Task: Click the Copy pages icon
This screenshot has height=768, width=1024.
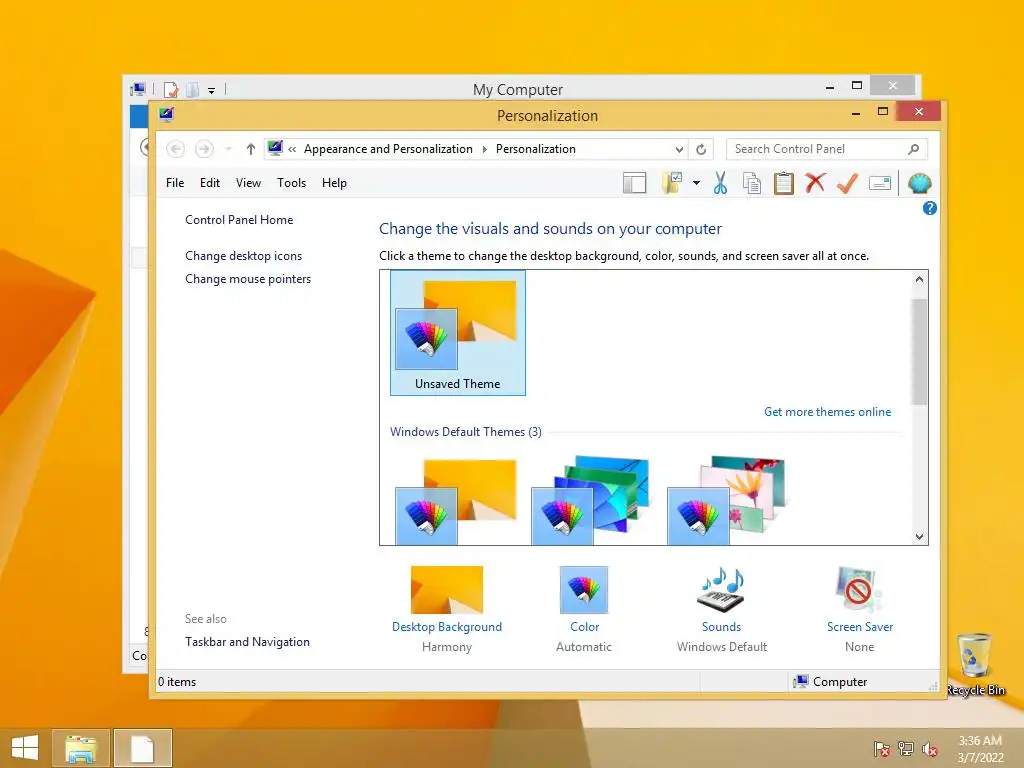Action: pos(752,184)
